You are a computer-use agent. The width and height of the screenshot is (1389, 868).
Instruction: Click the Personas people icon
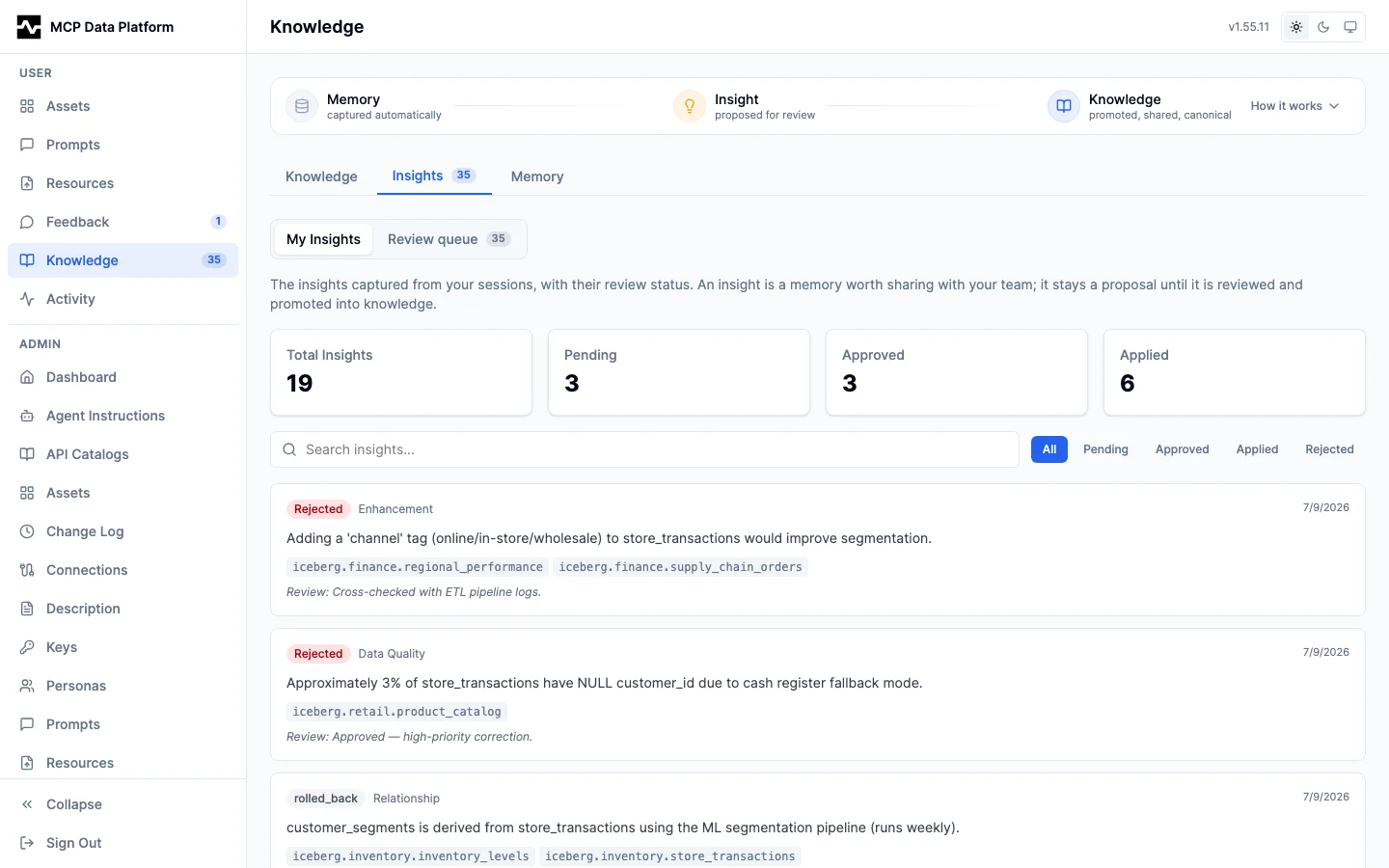coord(27,686)
